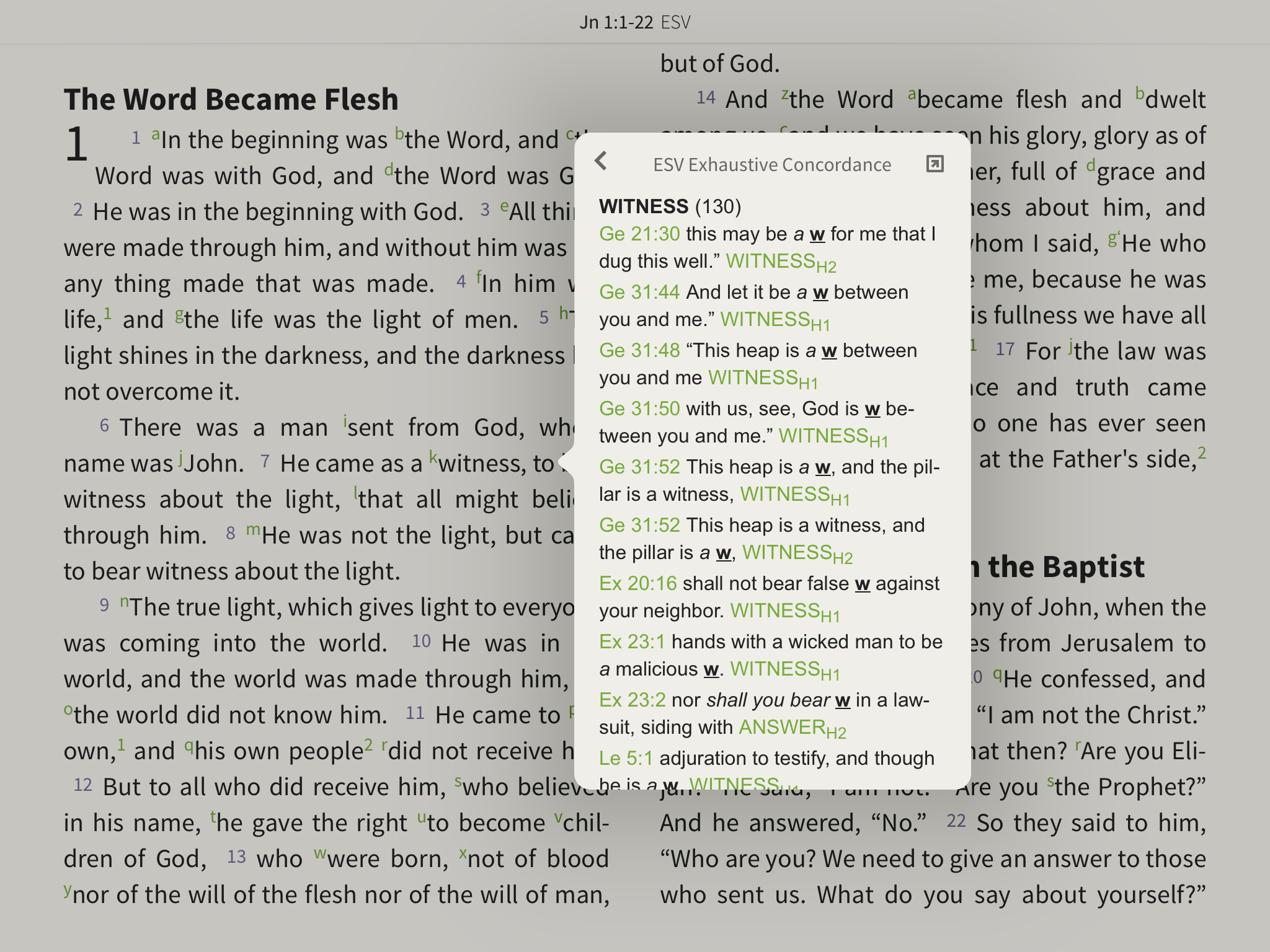
Task: Select the heading 'The Word Became Flesh'
Action: click(231, 99)
